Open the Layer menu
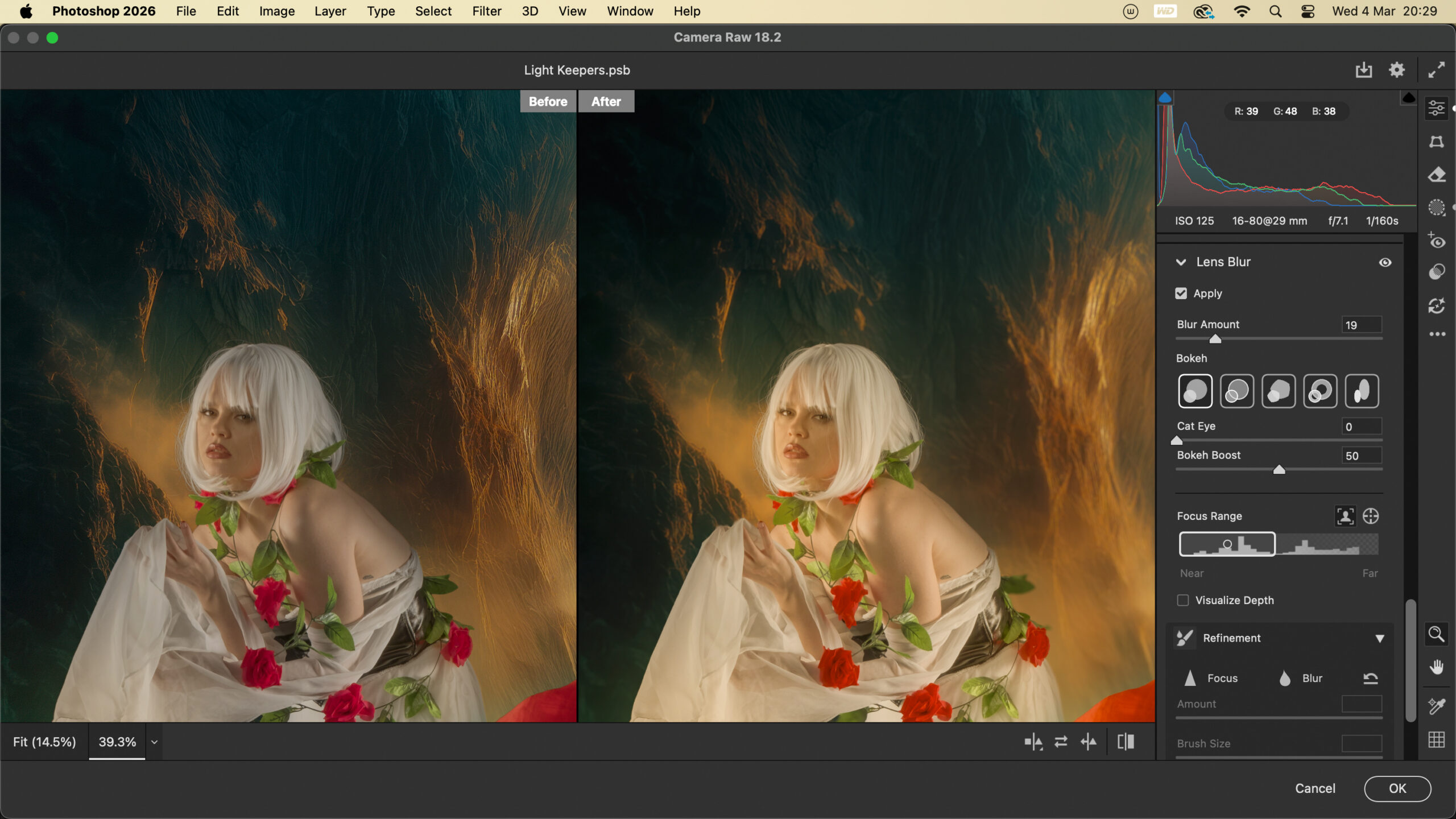The height and width of the screenshot is (819, 1456). coord(330,11)
